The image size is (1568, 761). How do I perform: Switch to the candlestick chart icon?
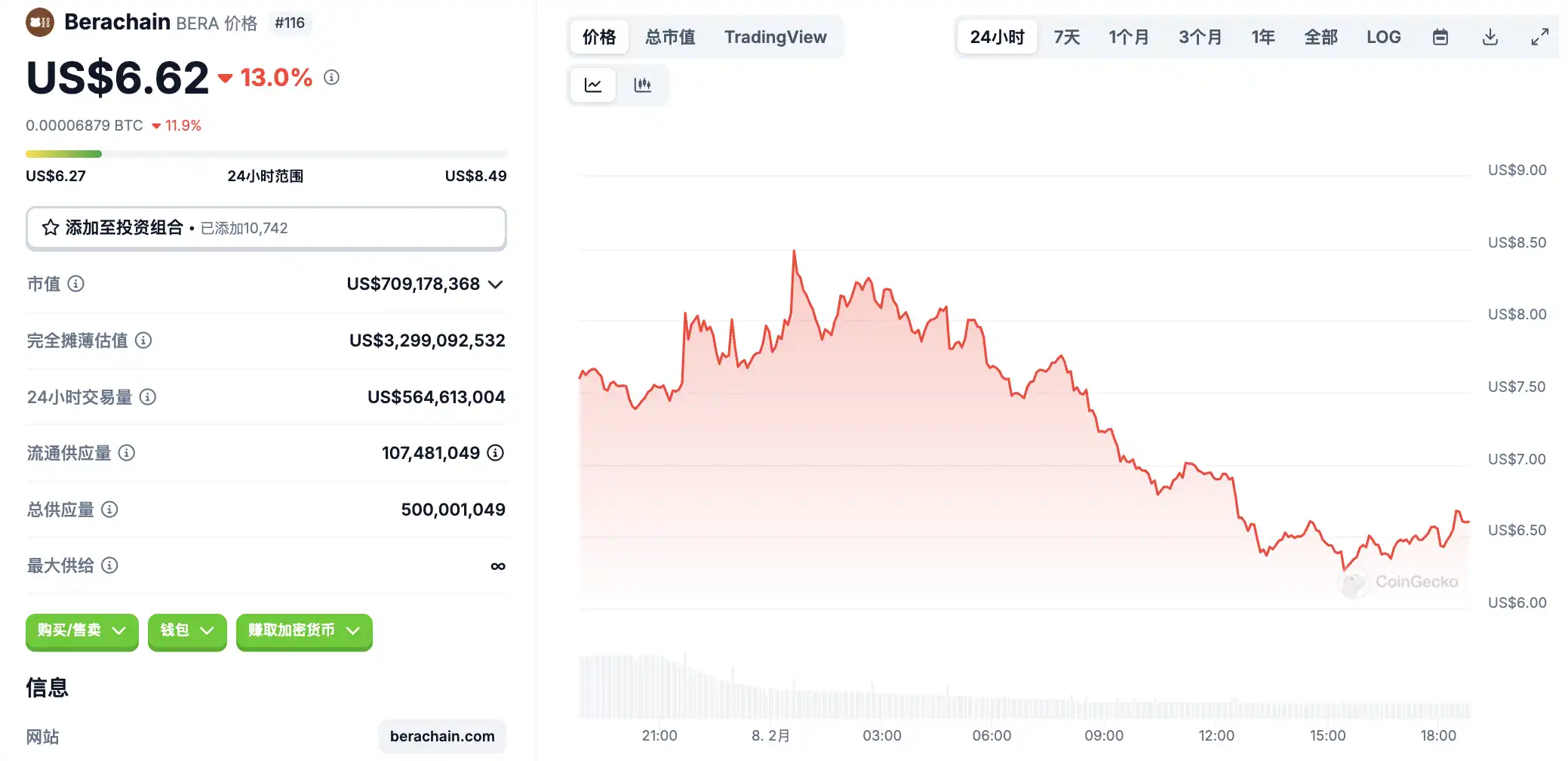pyautogui.click(x=642, y=85)
